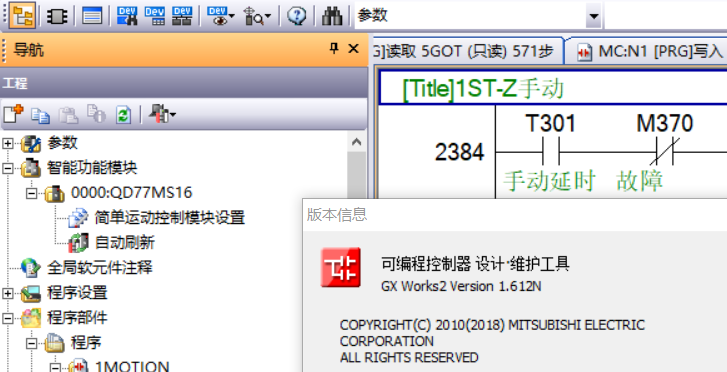This screenshot has width=727, height=372.
Task: Click the T301 contact in the ladder
Action: coord(551,152)
